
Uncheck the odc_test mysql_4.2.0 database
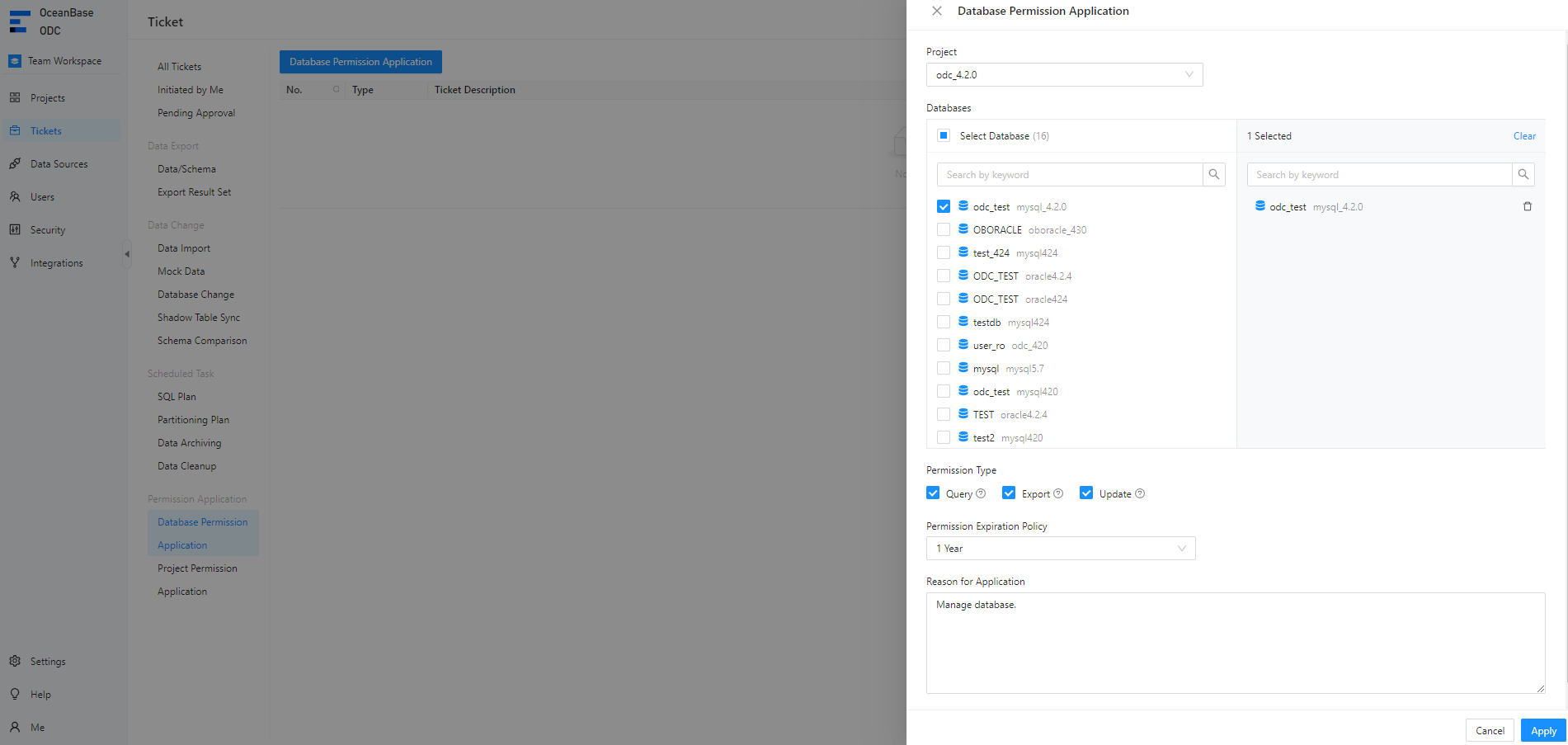click(944, 207)
